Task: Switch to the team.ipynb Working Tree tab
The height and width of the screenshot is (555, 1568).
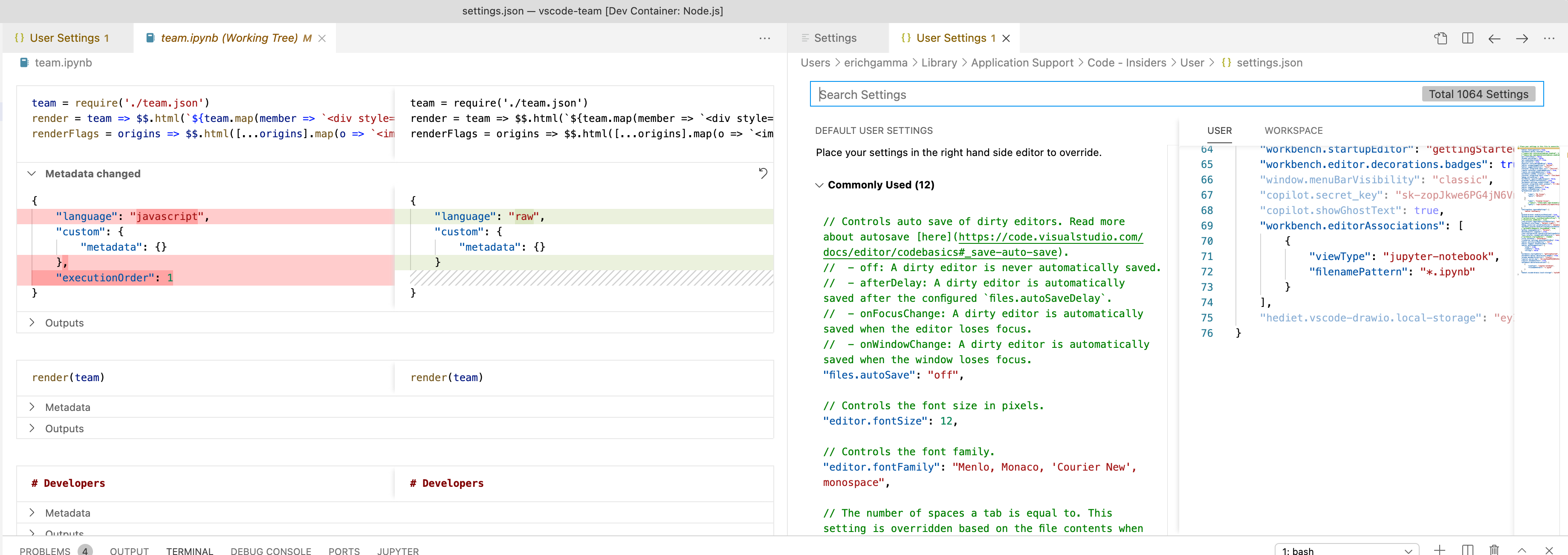Action: point(228,38)
